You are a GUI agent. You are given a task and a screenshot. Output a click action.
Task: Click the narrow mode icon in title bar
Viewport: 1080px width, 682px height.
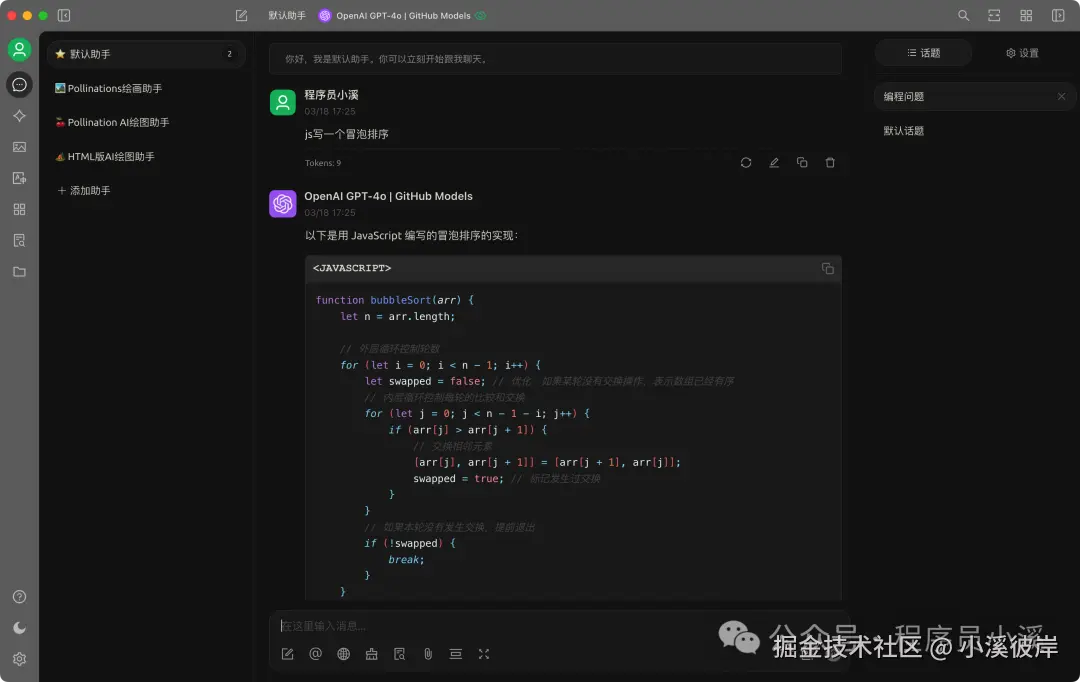pos(994,15)
